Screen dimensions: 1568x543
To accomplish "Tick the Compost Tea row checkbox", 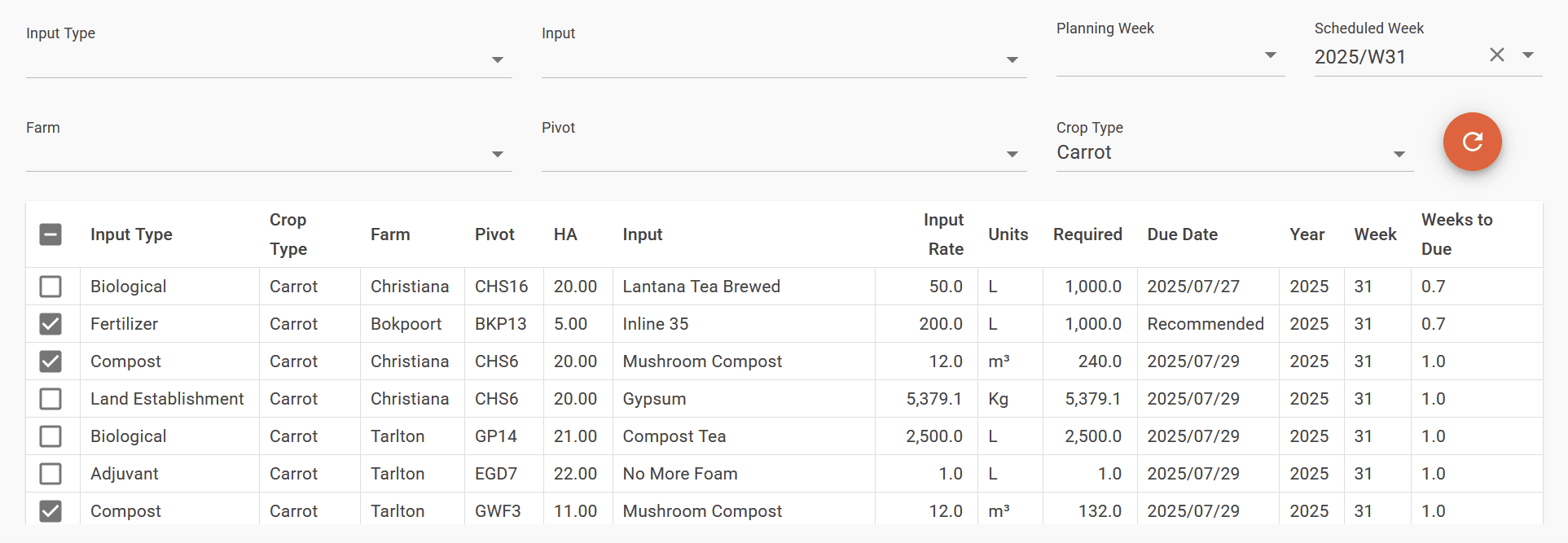I will click(x=51, y=436).
